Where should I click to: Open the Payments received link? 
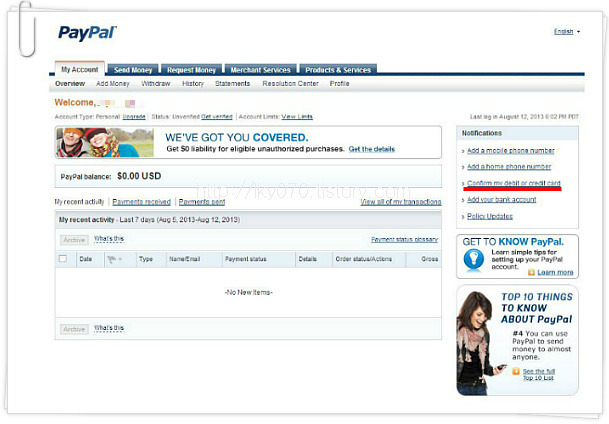point(141,202)
